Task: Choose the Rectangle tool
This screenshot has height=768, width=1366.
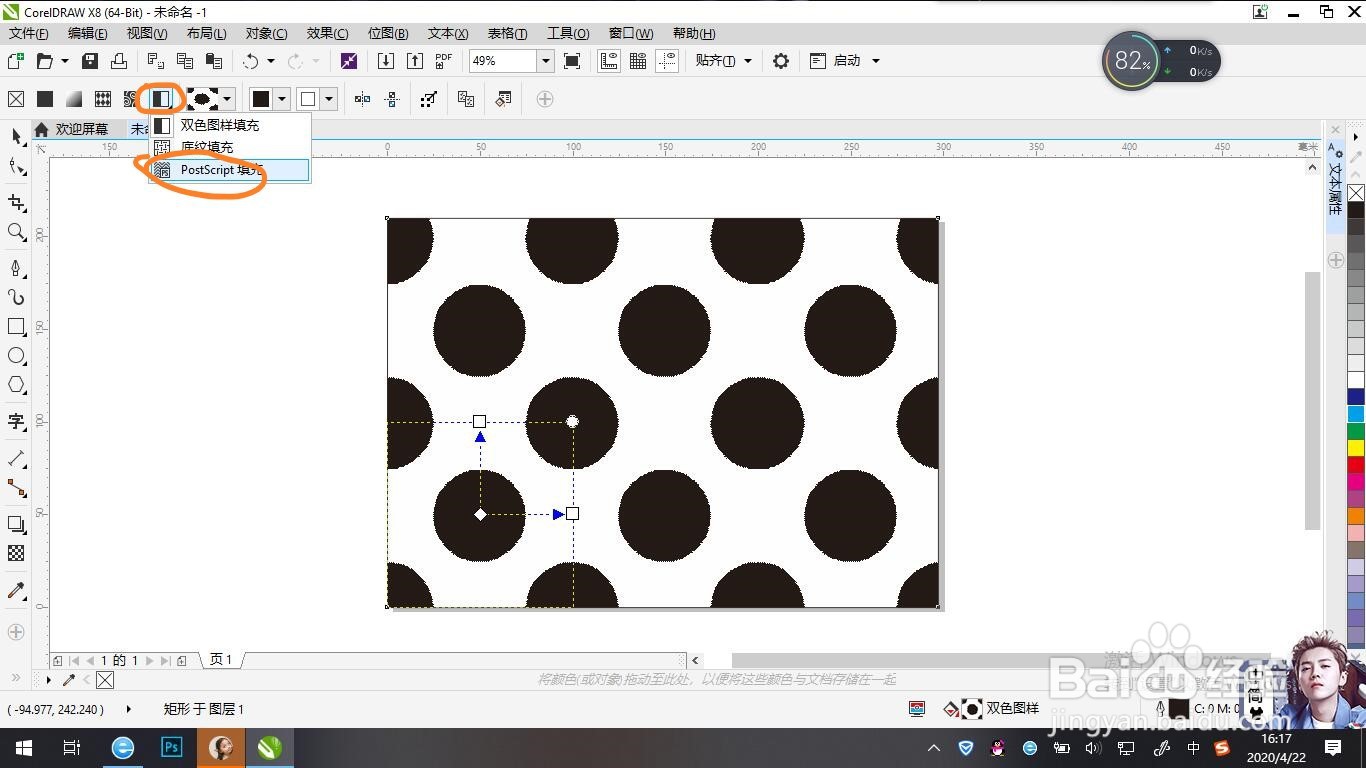Action: click(16, 327)
